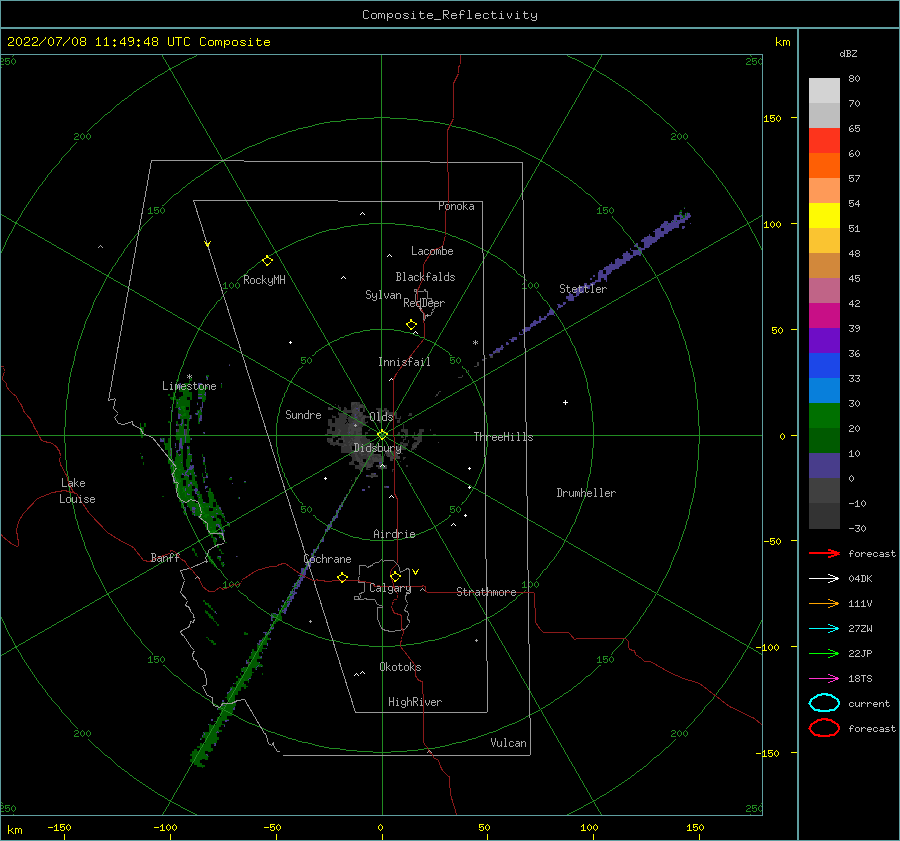Click the HighRiver label

415,703
